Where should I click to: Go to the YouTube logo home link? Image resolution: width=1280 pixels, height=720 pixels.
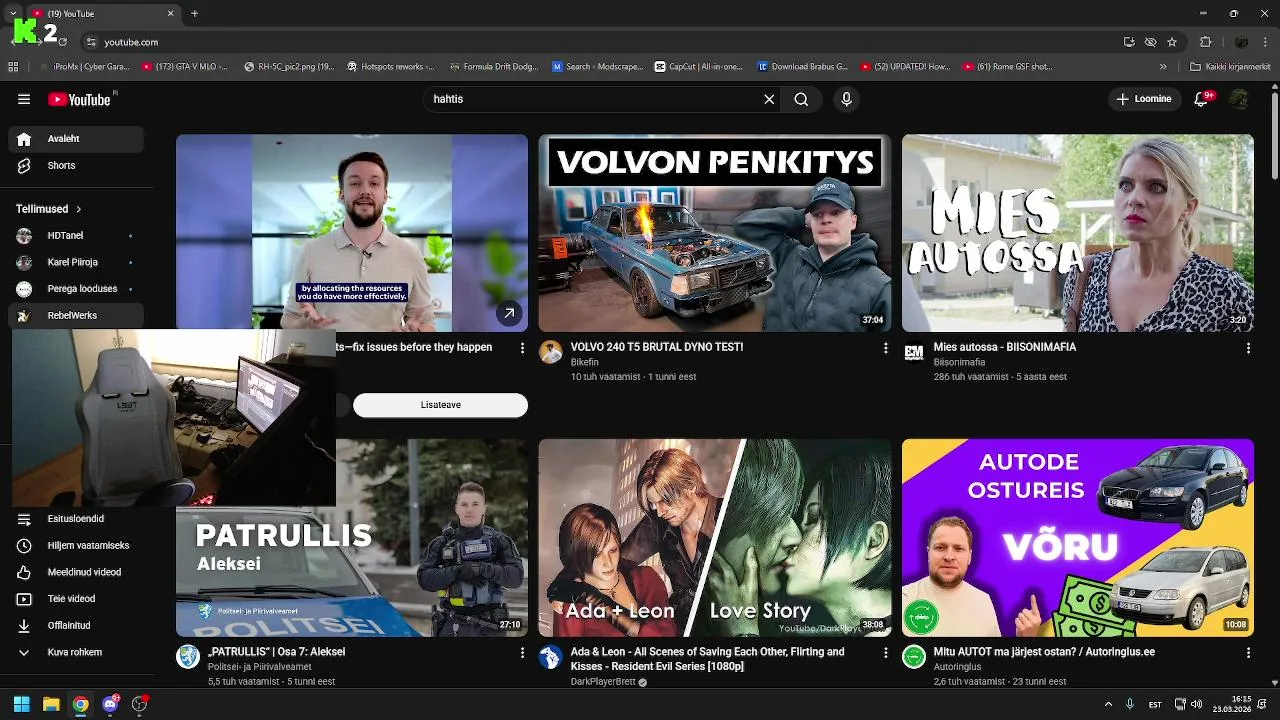click(80, 99)
